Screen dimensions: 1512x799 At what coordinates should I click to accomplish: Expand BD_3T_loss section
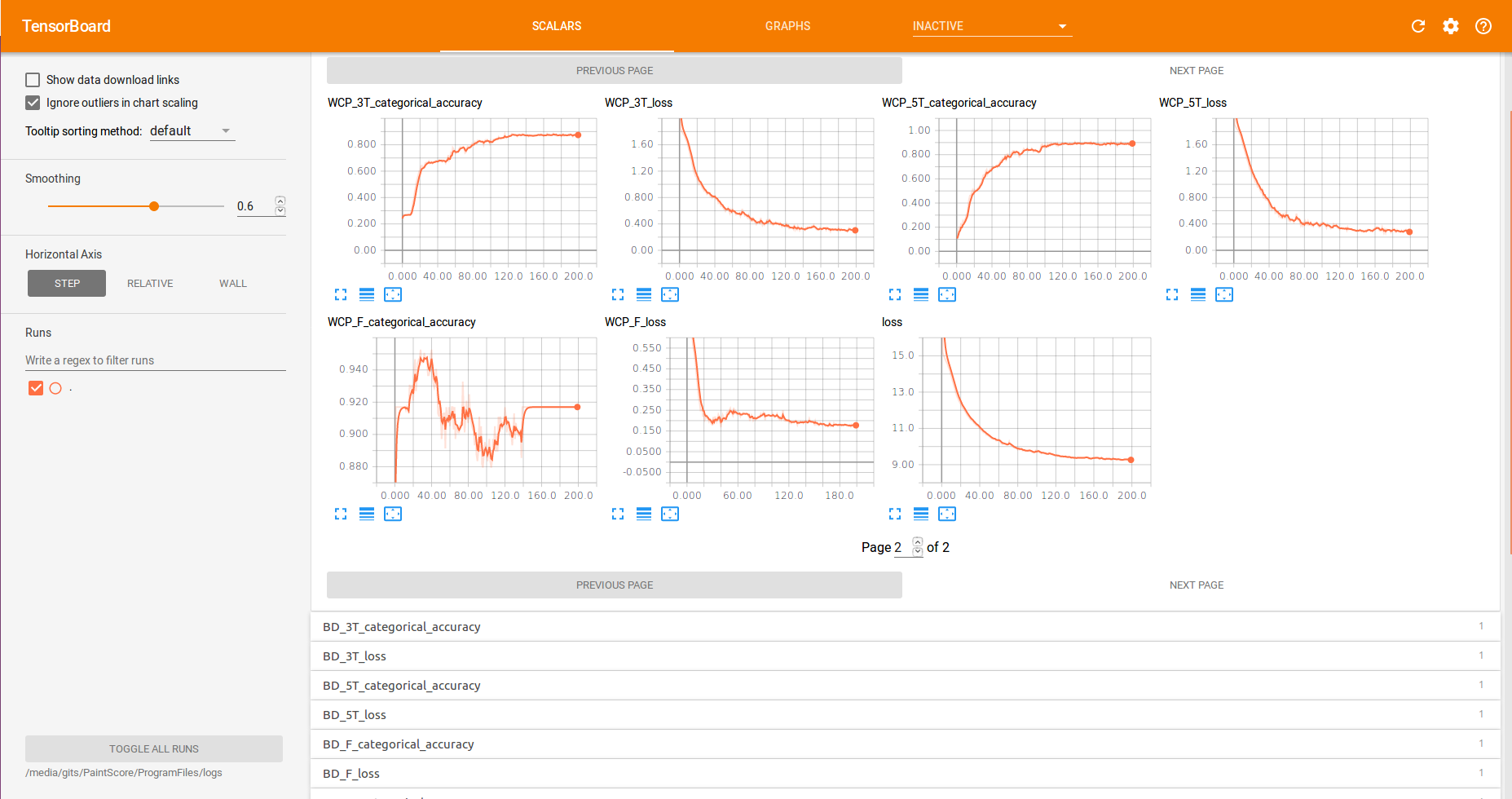[x=905, y=656]
